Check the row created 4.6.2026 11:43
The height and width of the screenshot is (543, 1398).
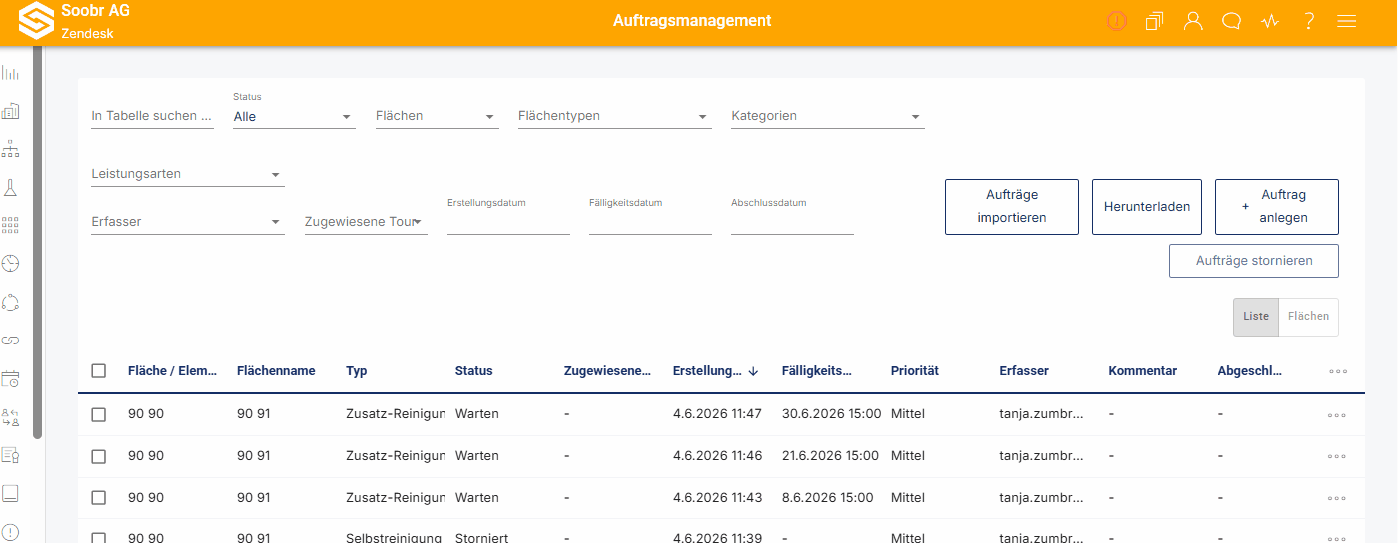[99, 498]
